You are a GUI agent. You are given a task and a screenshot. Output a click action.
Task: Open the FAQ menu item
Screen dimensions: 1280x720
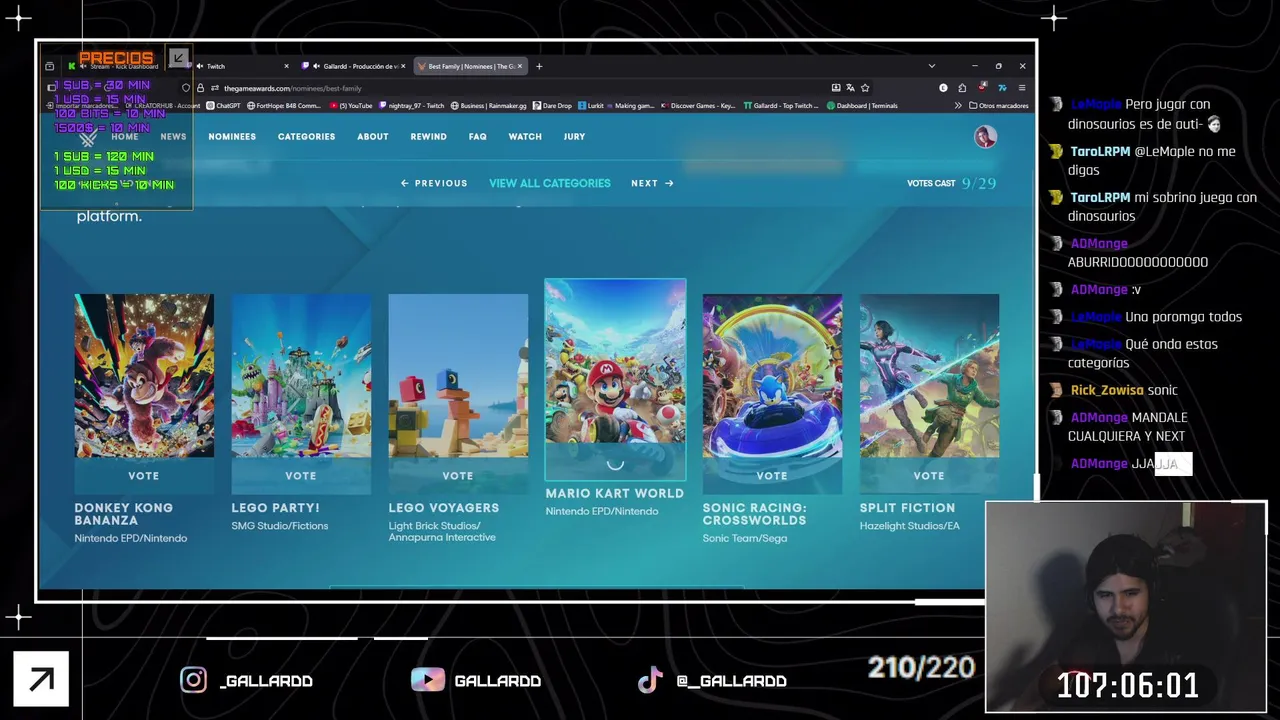pos(478,137)
